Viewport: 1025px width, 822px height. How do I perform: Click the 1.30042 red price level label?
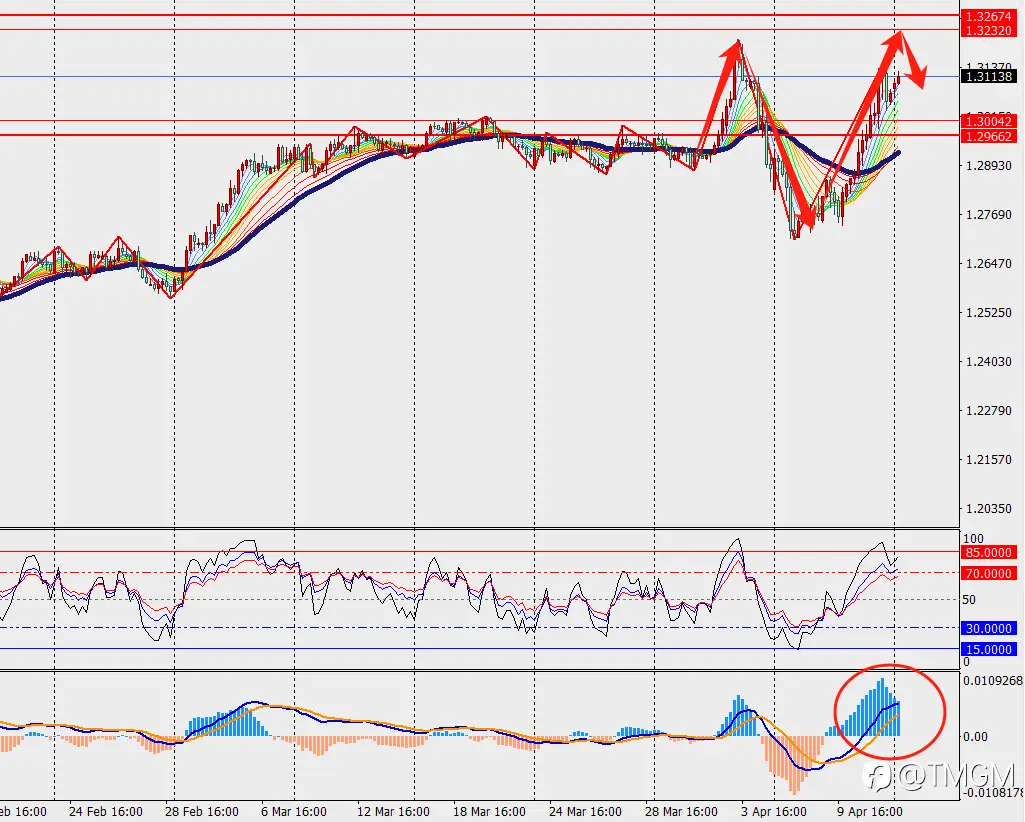988,122
